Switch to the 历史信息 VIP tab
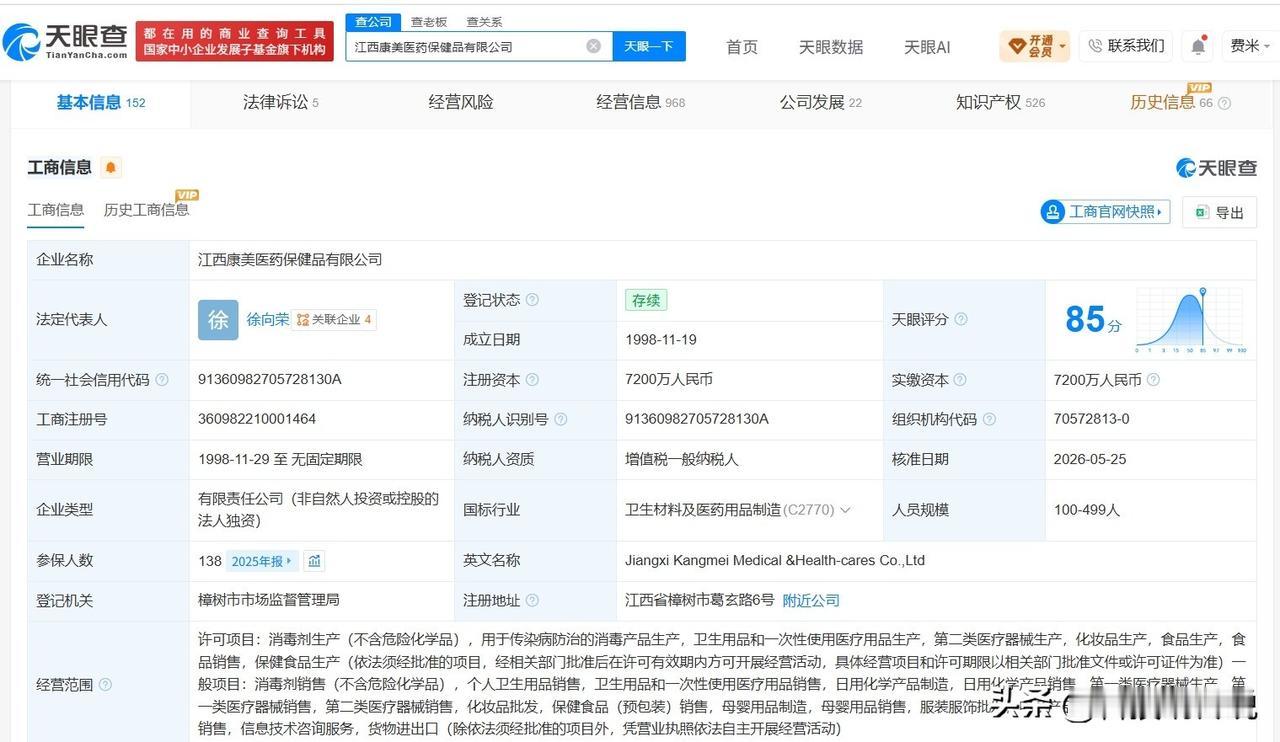This screenshot has height=742, width=1280. [x=1171, y=102]
